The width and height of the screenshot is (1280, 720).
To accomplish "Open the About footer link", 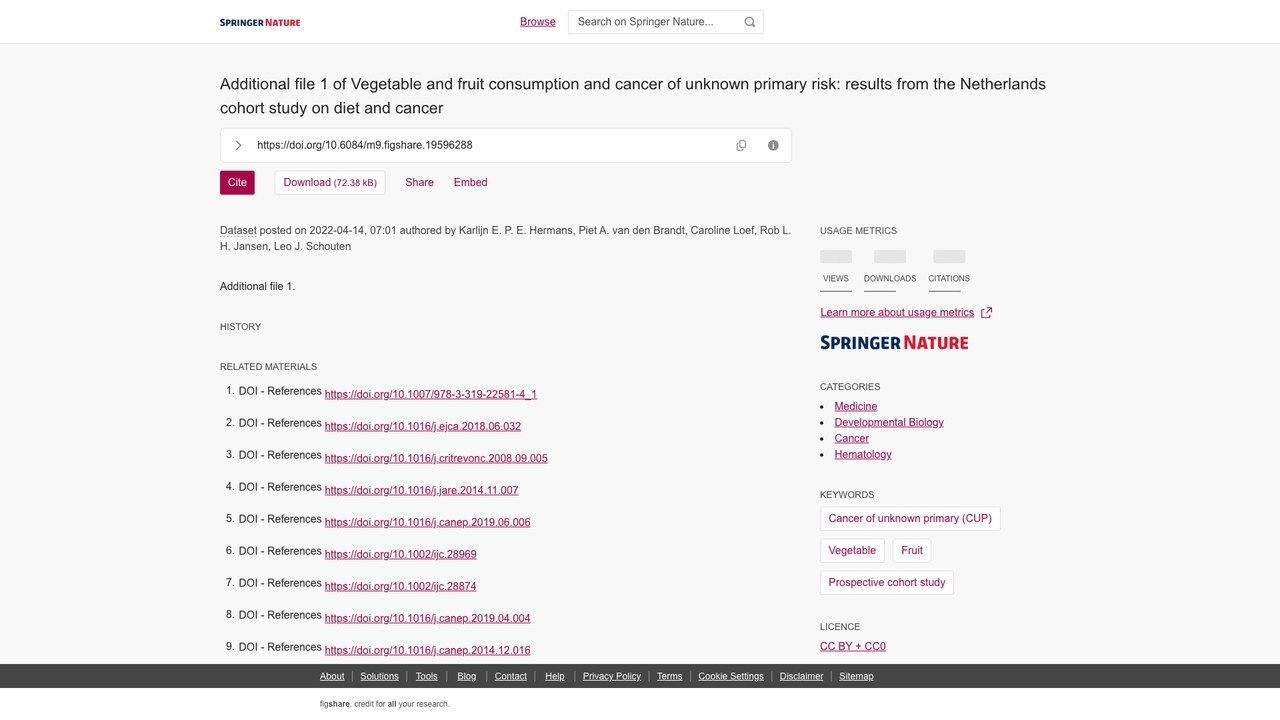I will coord(332,676).
